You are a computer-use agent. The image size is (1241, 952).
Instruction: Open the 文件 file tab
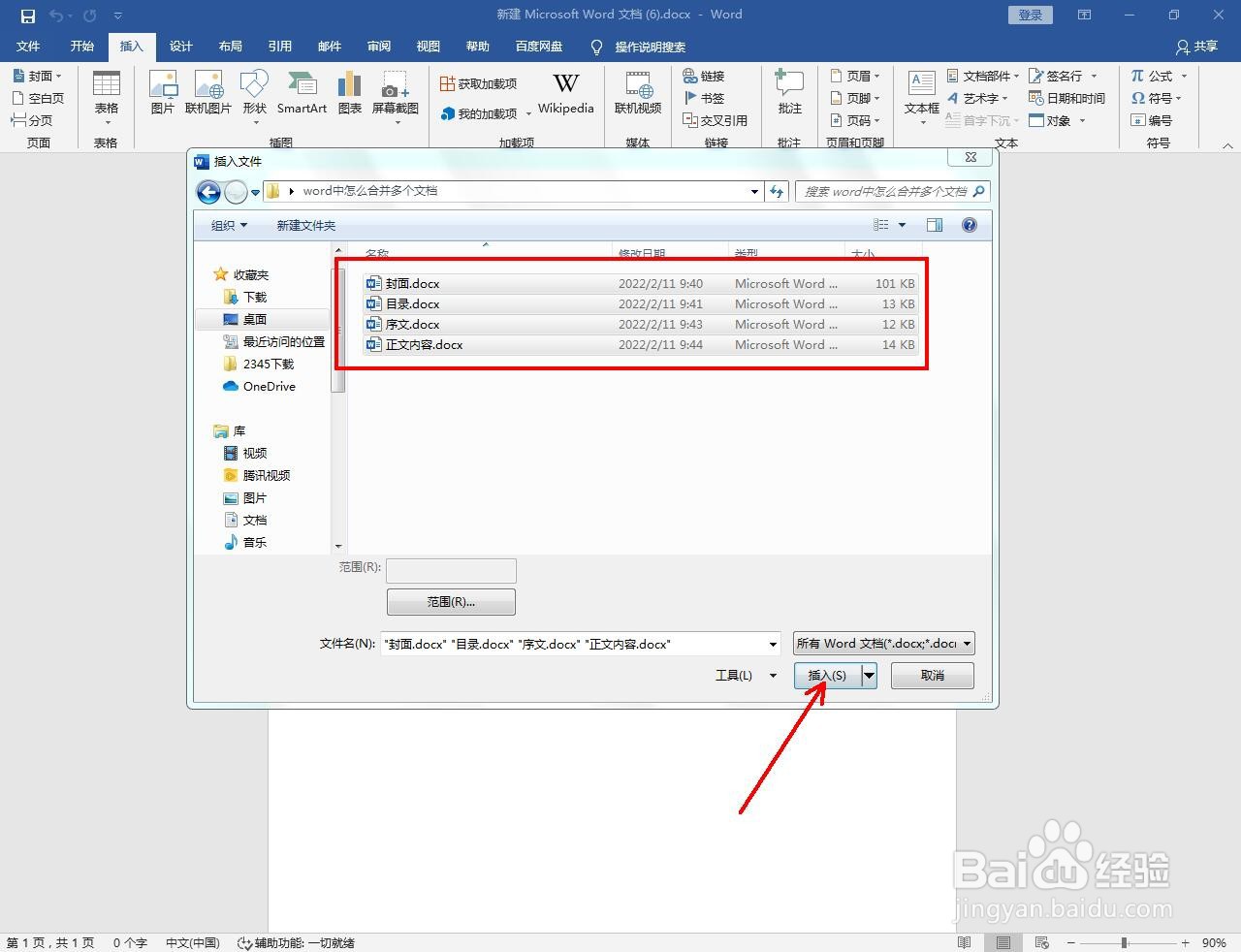click(28, 47)
